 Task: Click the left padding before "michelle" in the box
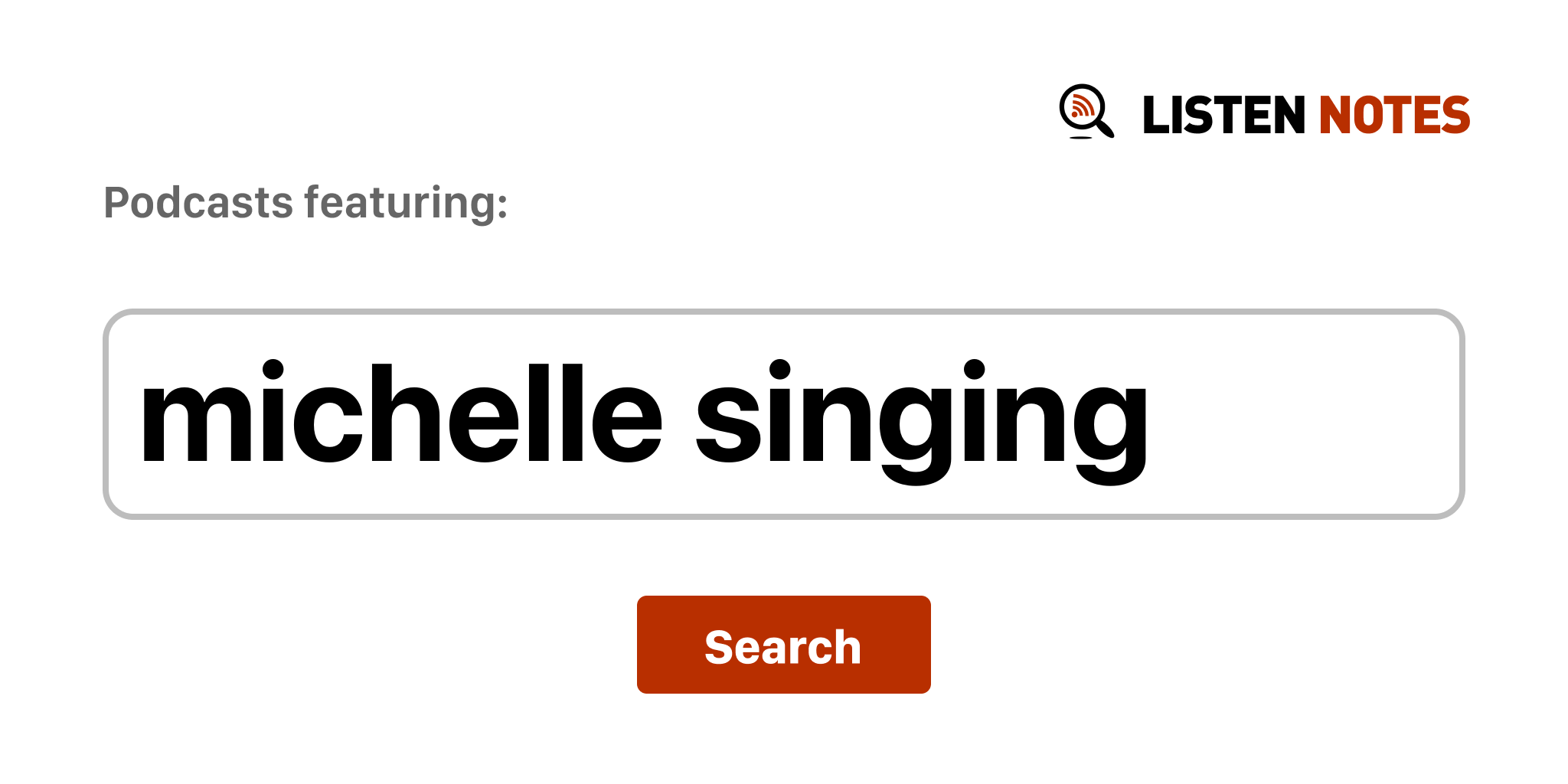pos(122,414)
